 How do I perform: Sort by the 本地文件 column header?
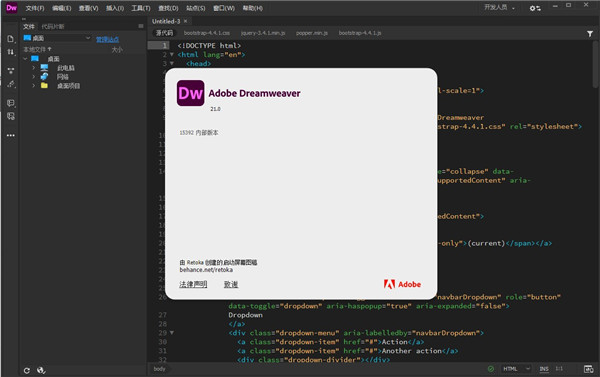click(x=37, y=49)
